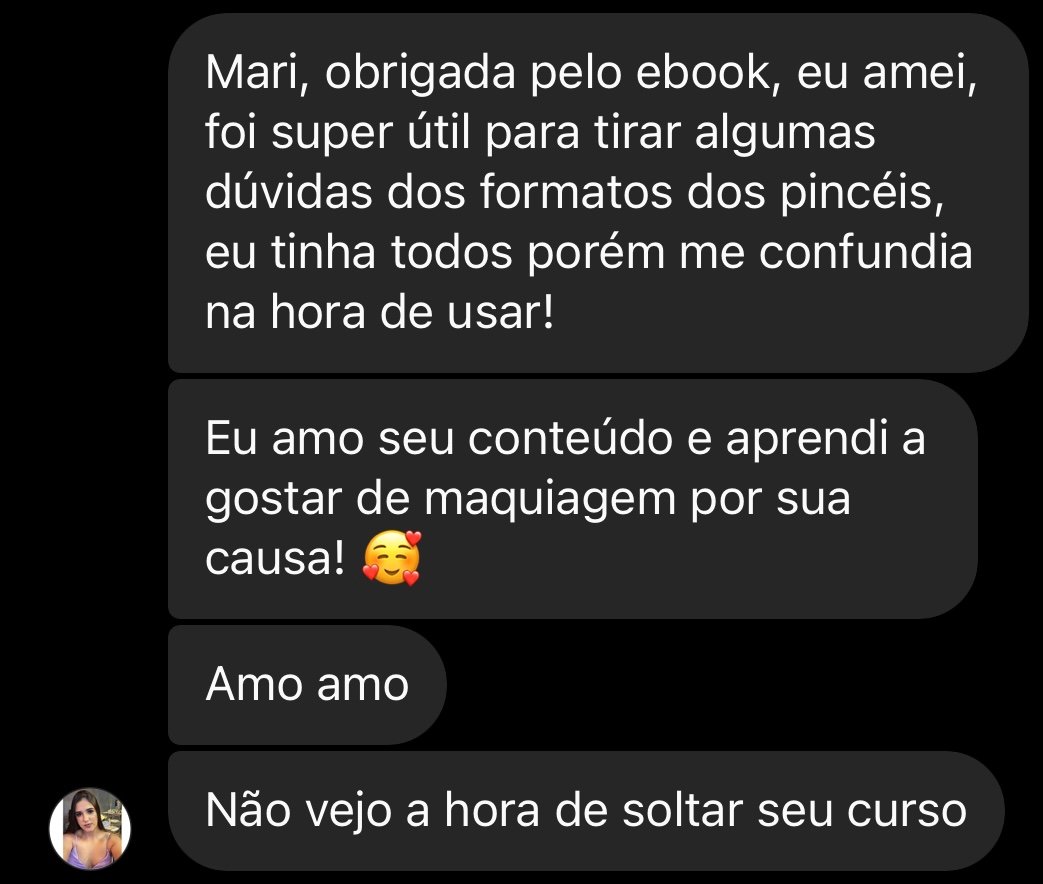Click the word 'maquiagem' in second message
Screen dimensions: 1043x884
click(x=550, y=501)
